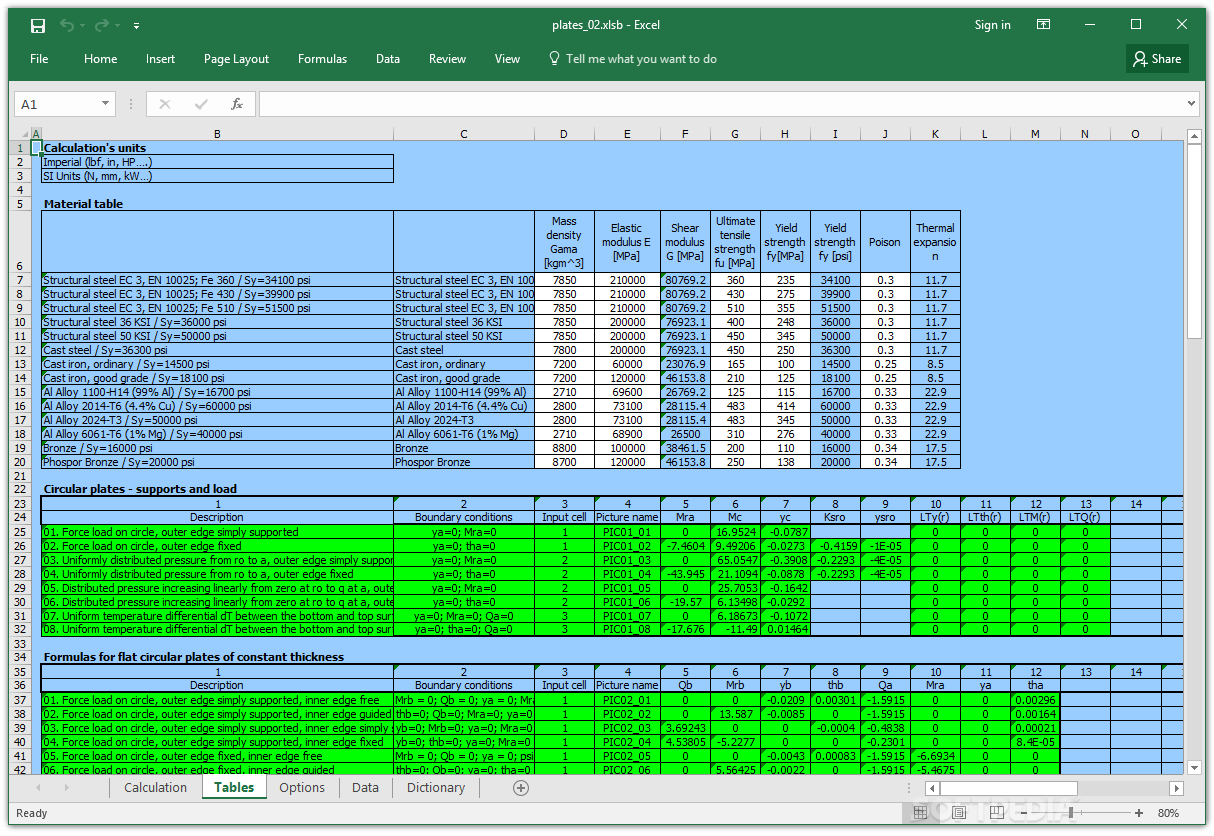The image size is (1214, 836).
Task: Select the column B header
Action: point(217,134)
